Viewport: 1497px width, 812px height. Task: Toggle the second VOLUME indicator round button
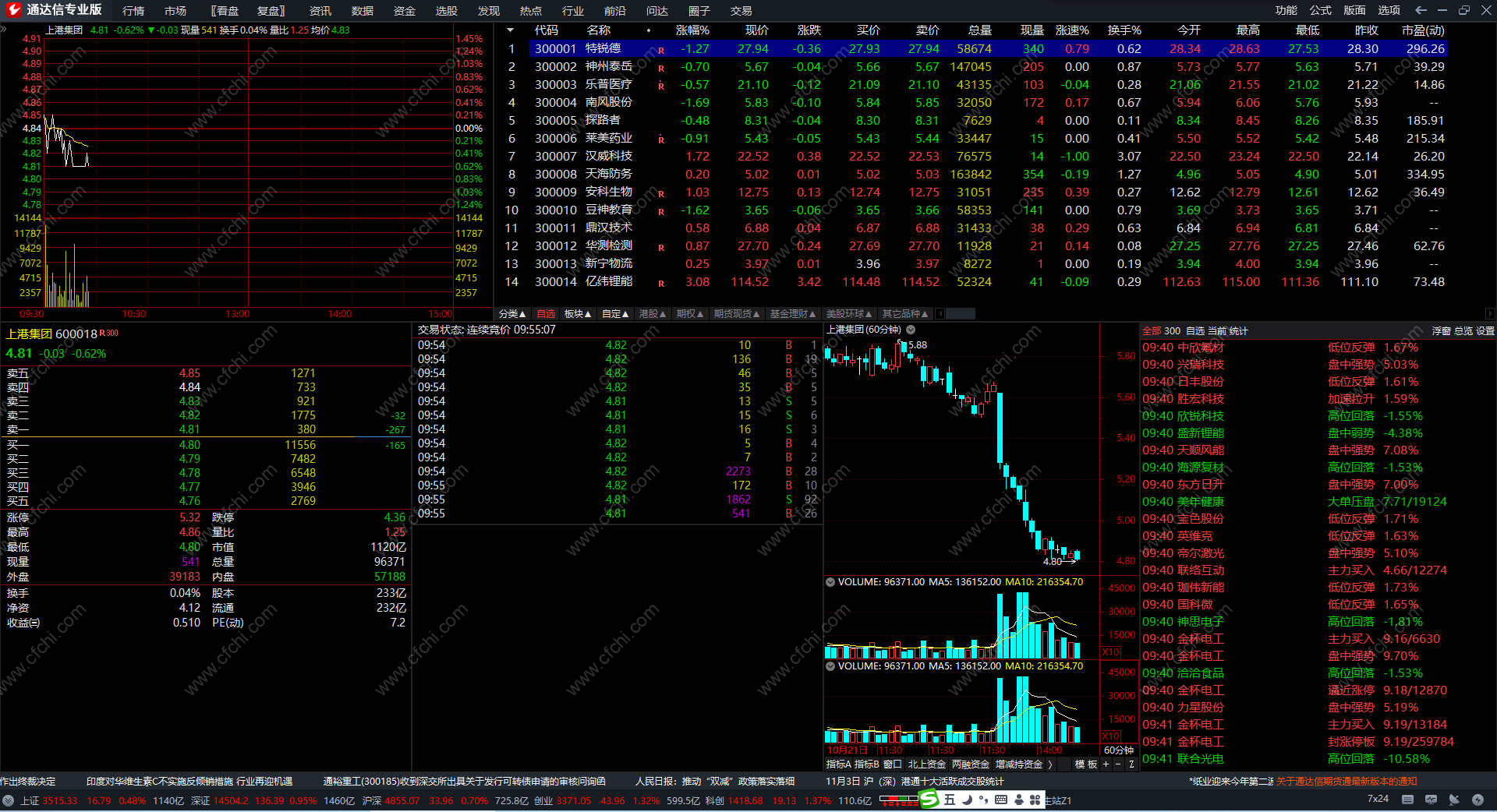(830, 666)
